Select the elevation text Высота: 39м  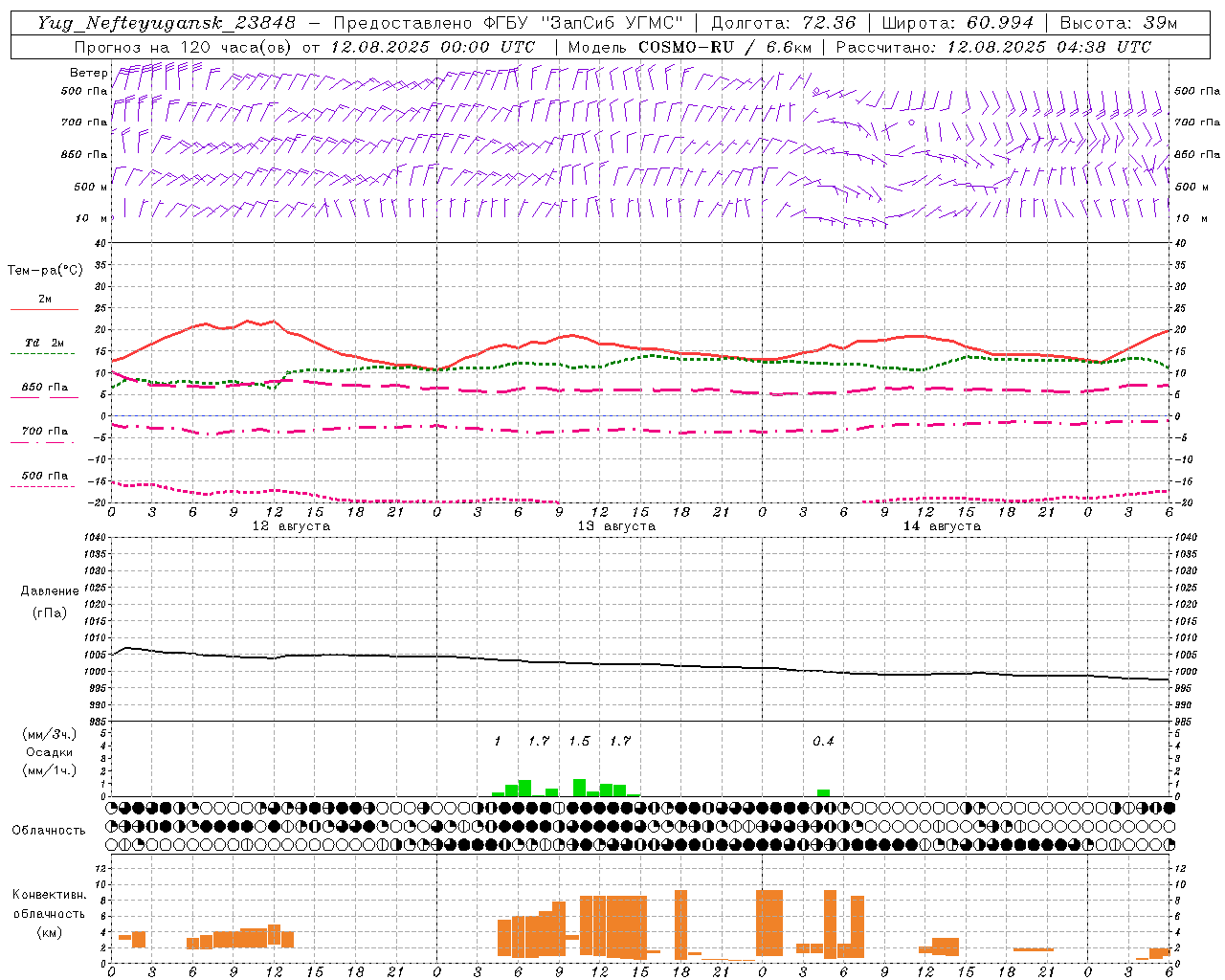pyautogui.click(x=1119, y=23)
